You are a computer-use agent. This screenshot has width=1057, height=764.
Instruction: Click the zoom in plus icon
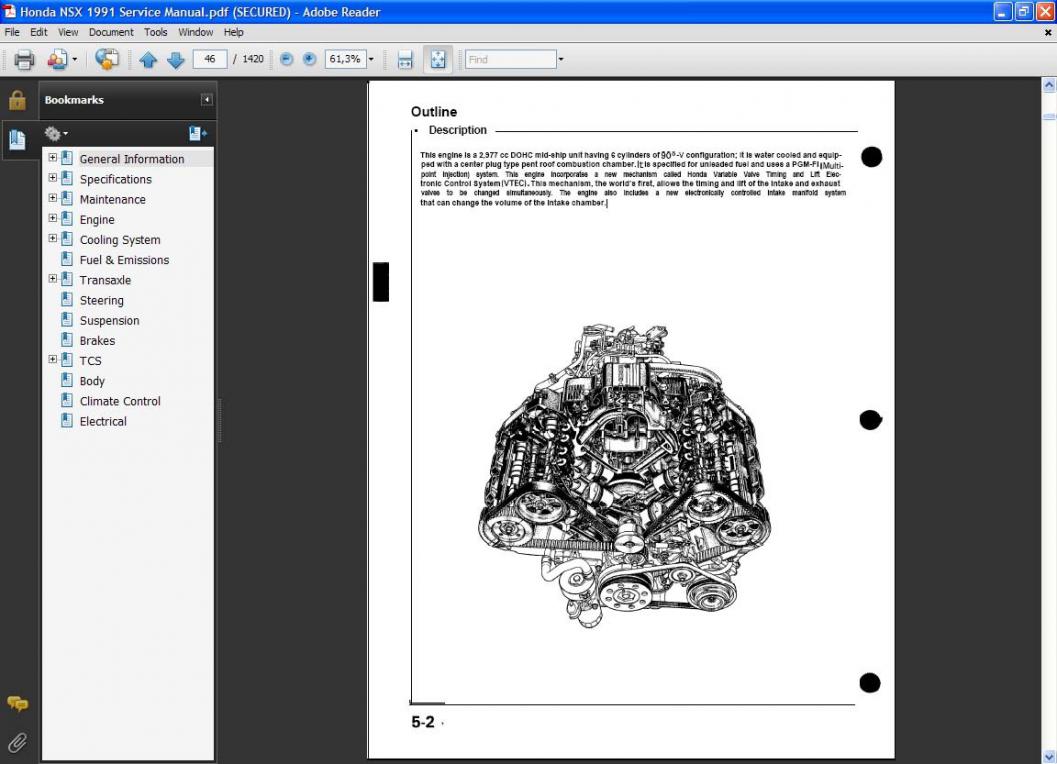309,59
